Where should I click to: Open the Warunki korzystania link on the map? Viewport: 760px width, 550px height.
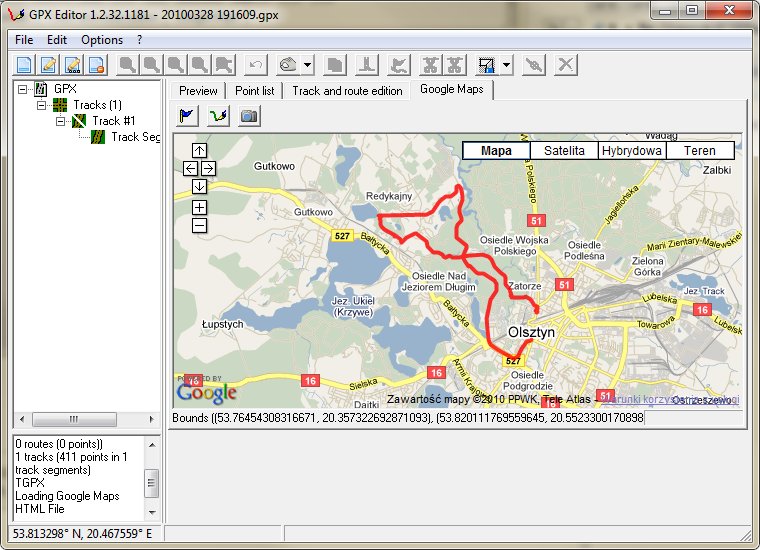[x=671, y=399]
